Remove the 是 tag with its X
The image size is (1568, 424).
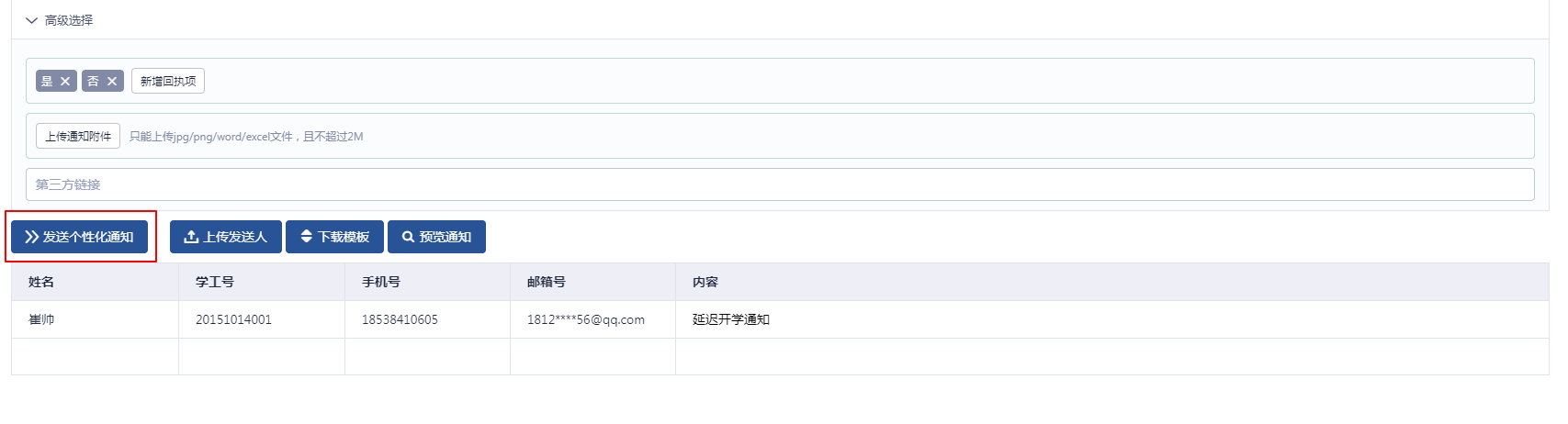coord(65,82)
